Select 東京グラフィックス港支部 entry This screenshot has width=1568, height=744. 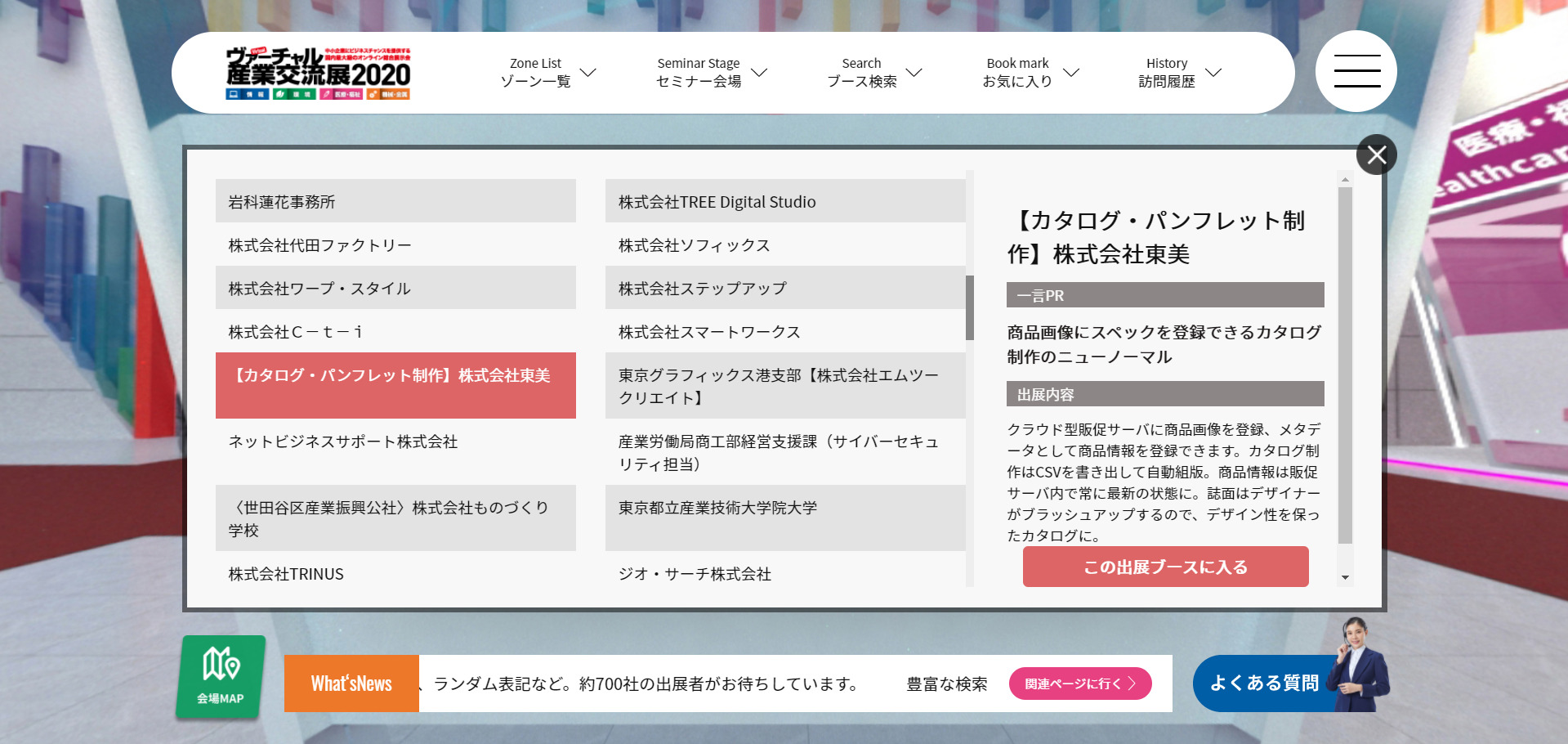click(785, 385)
